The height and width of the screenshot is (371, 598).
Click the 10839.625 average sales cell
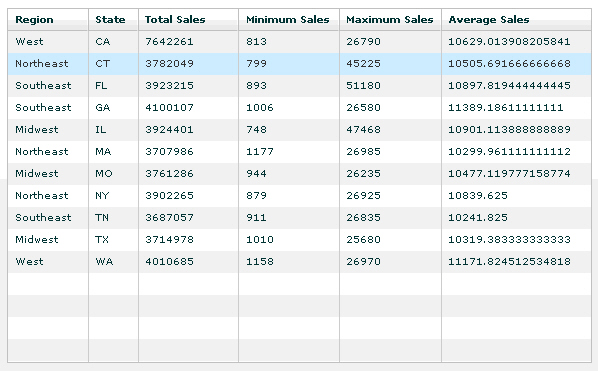pos(478,196)
